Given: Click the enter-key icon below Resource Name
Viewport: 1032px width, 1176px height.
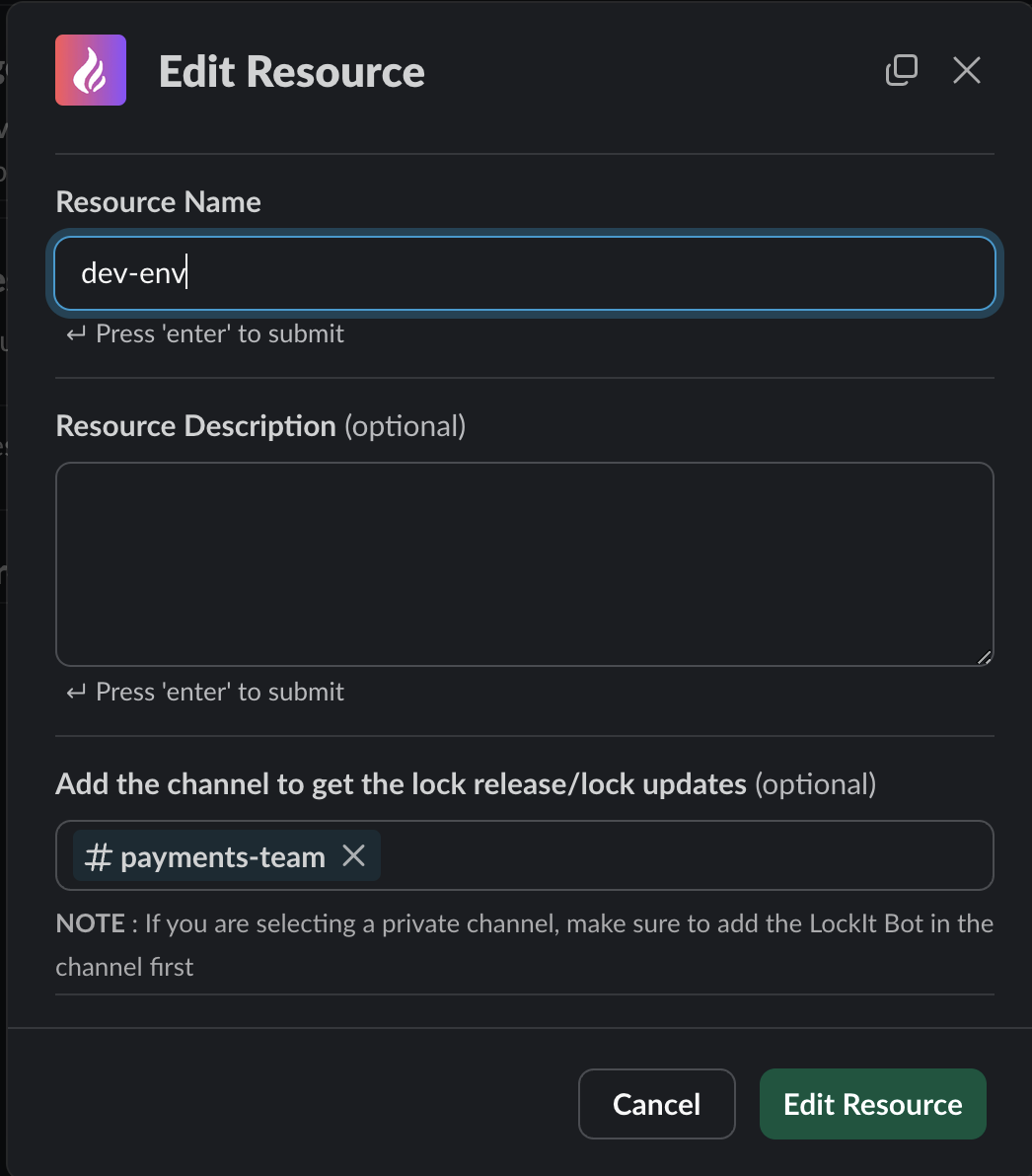Looking at the screenshot, I should click(75, 334).
